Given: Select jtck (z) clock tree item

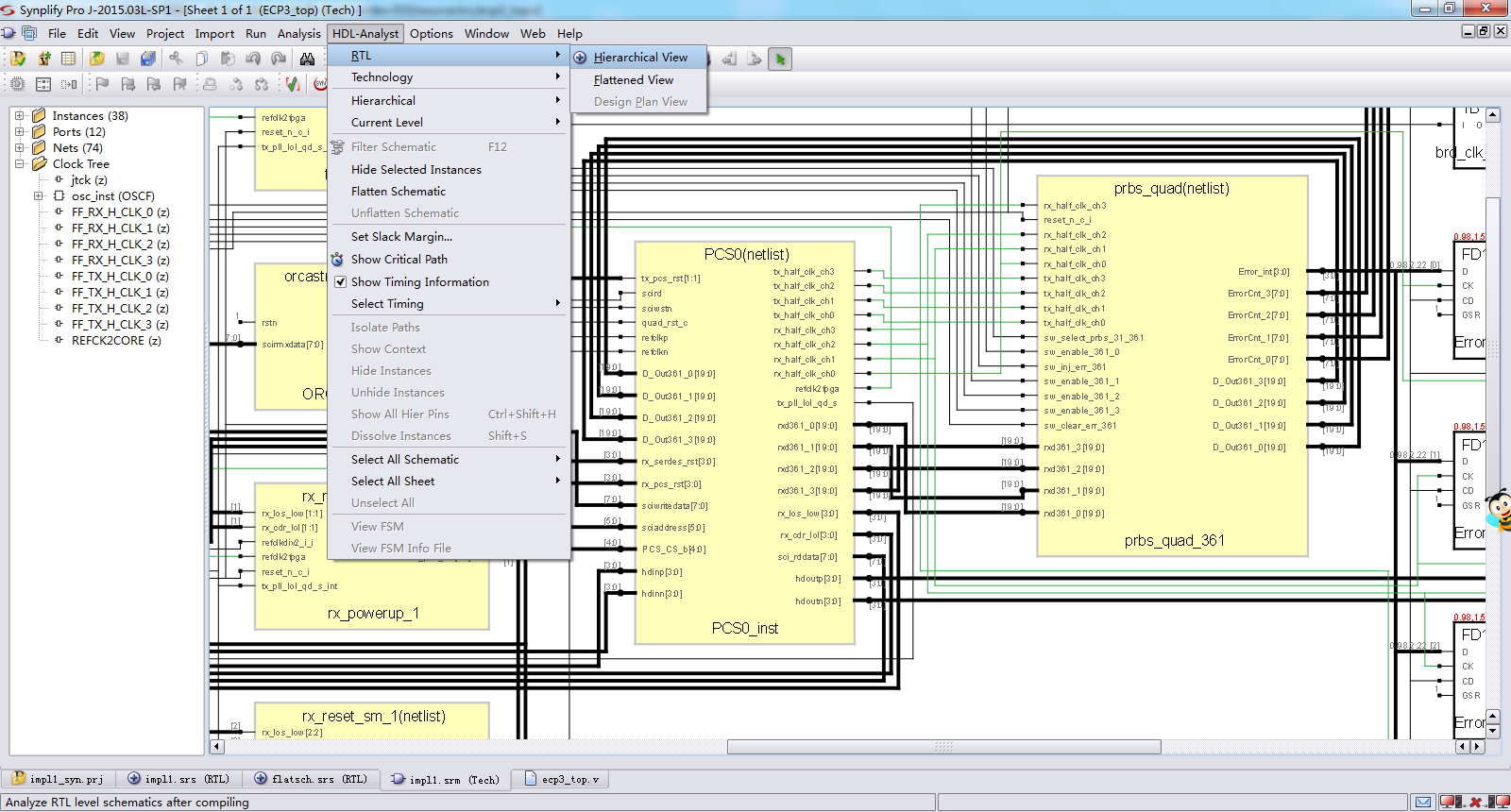Looking at the screenshot, I should click(x=89, y=180).
